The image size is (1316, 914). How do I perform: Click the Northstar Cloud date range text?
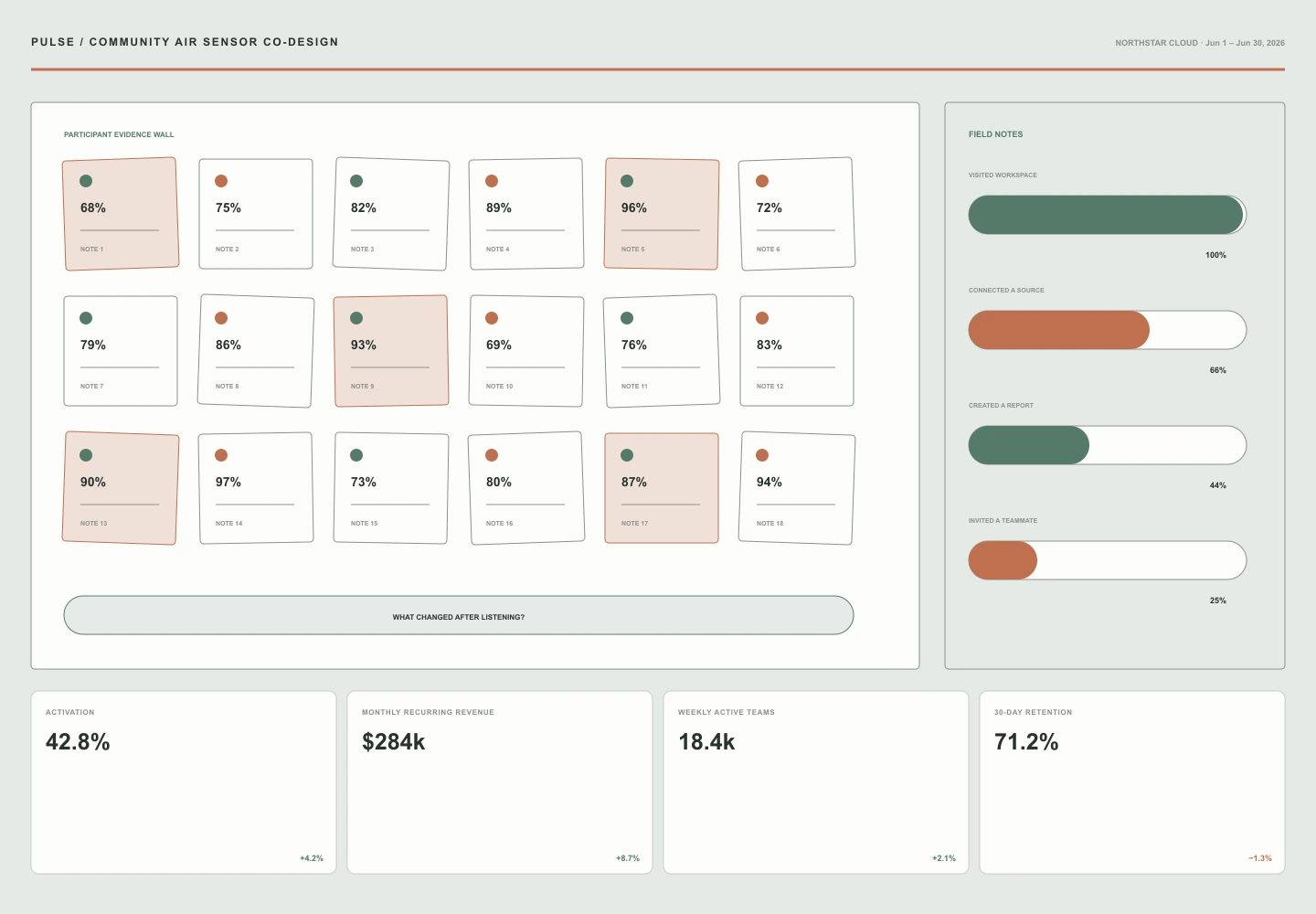(1200, 43)
